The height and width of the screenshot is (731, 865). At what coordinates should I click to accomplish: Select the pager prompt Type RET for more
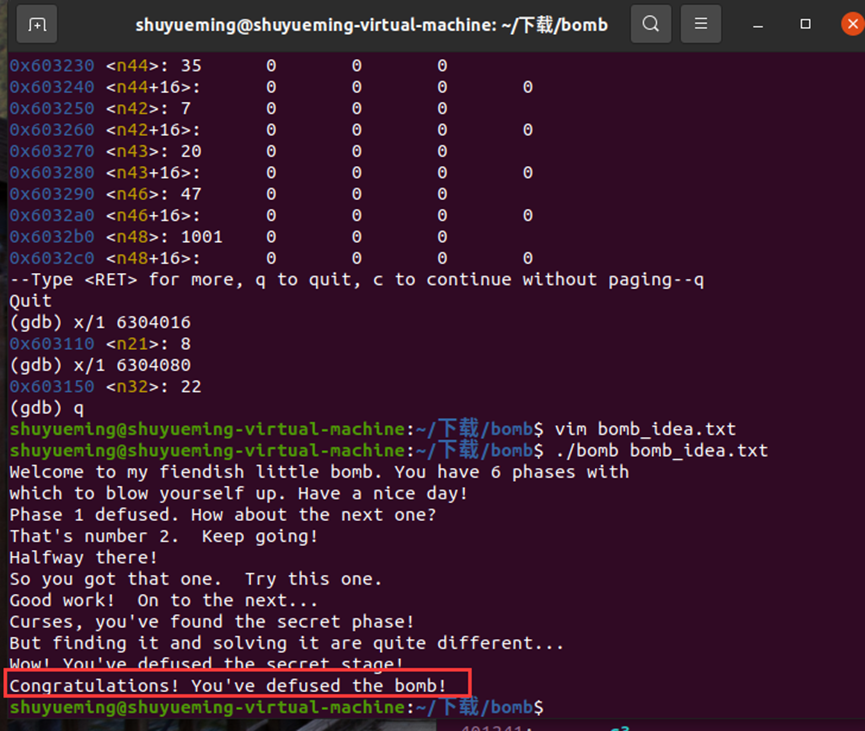(x=300, y=279)
